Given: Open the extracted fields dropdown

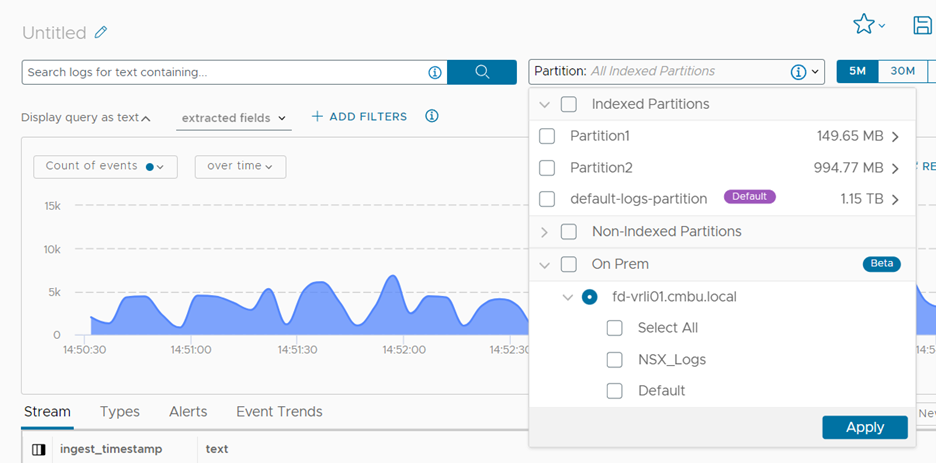Looking at the screenshot, I should click(234, 118).
